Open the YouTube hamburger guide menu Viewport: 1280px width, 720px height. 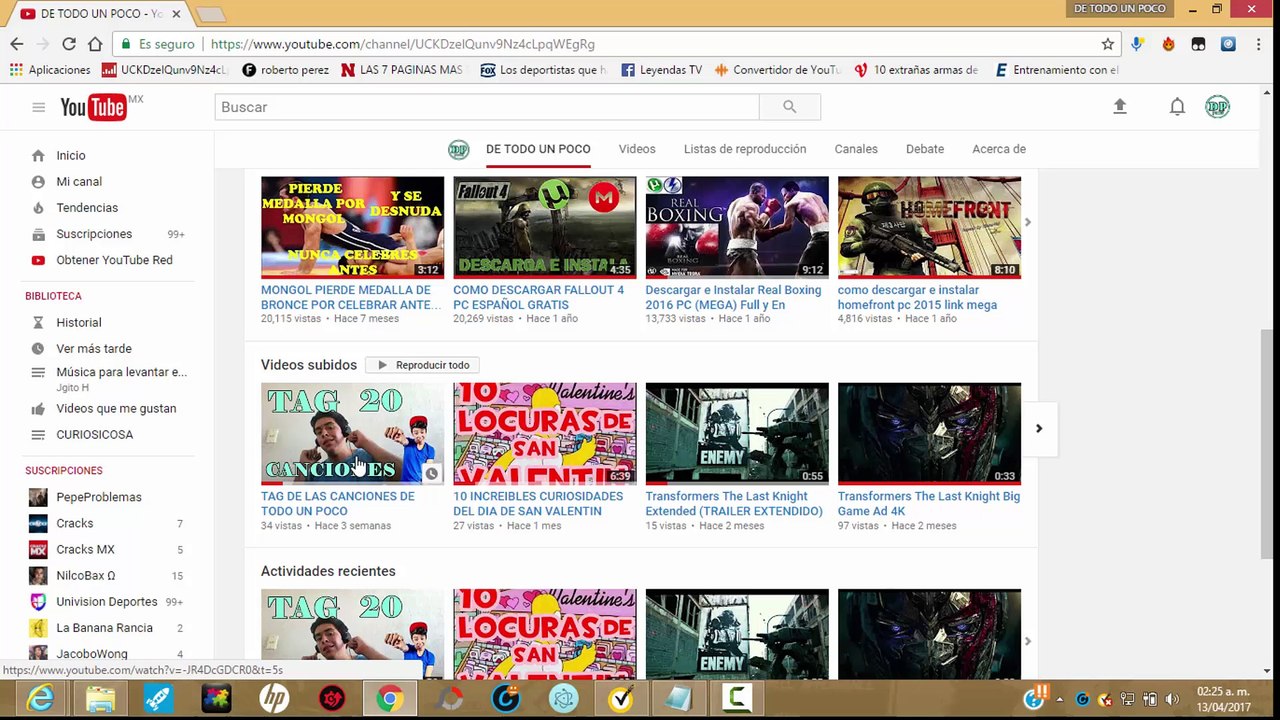38,107
